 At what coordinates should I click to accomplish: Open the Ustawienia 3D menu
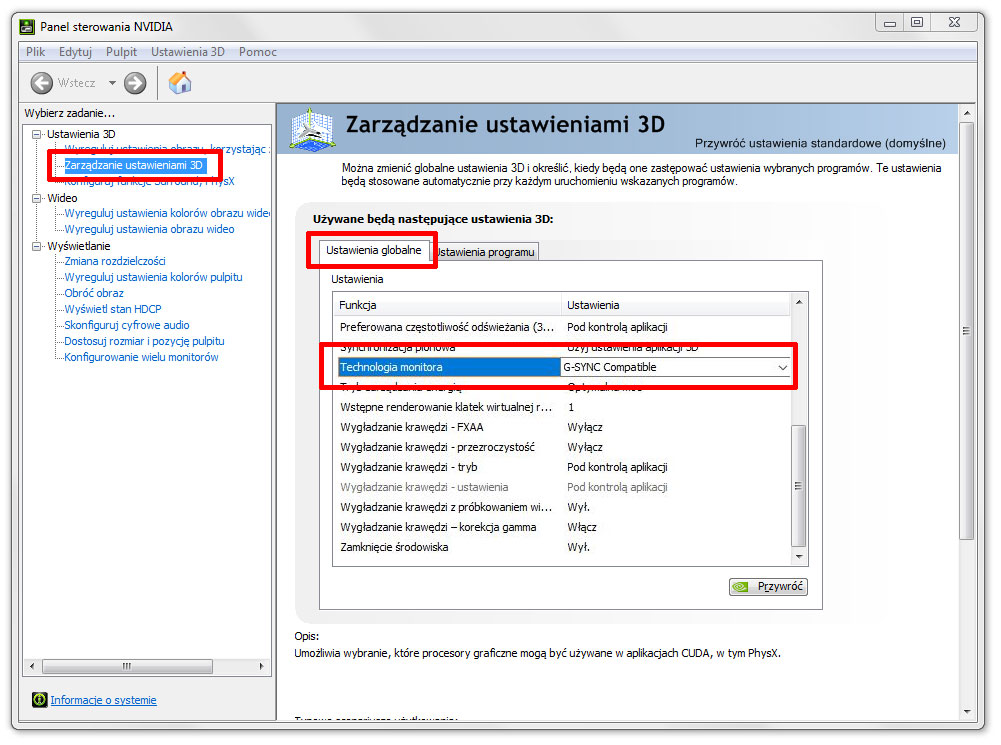[x=188, y=52]
